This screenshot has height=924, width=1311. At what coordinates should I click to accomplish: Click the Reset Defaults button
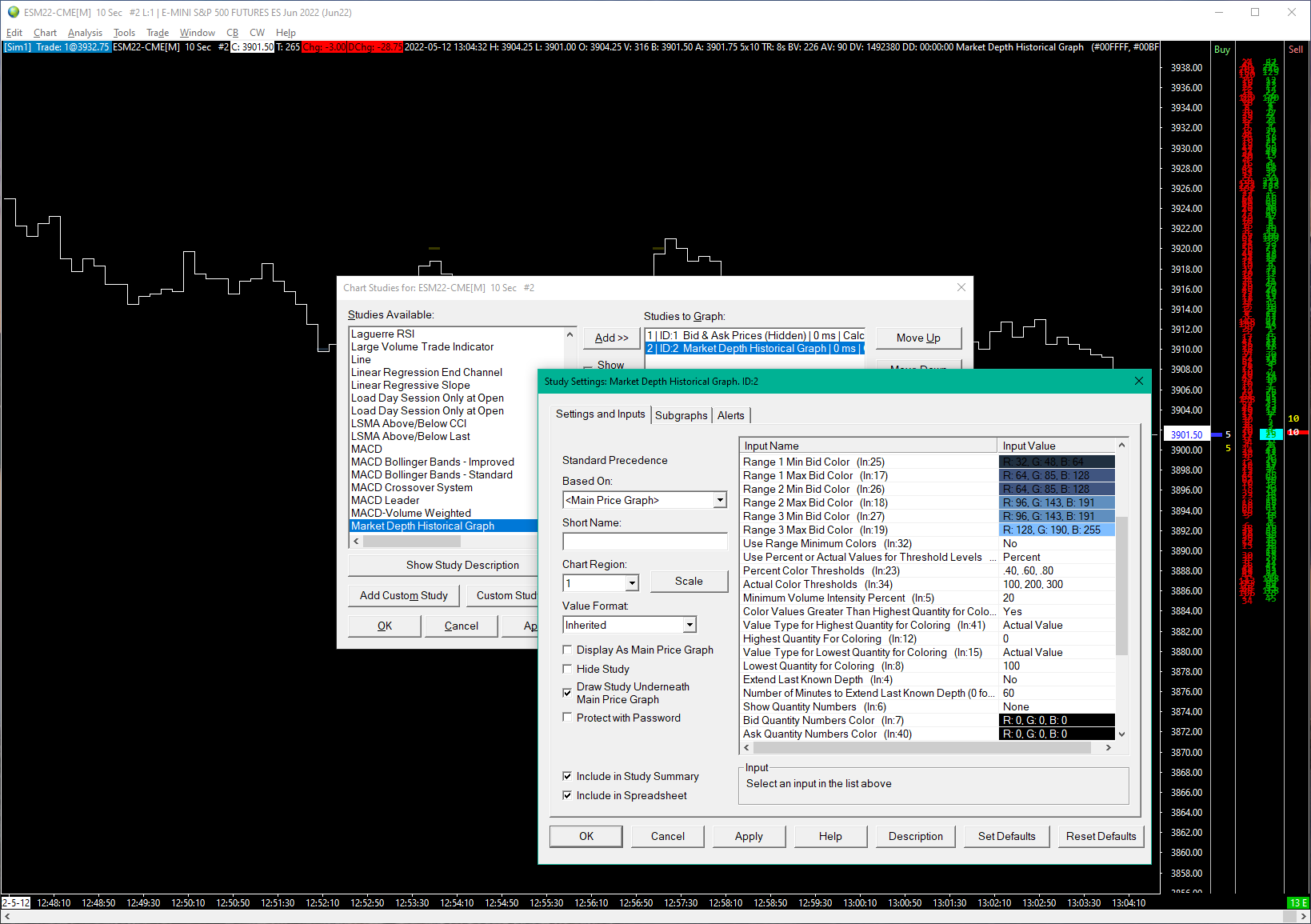pos(1101,836)
